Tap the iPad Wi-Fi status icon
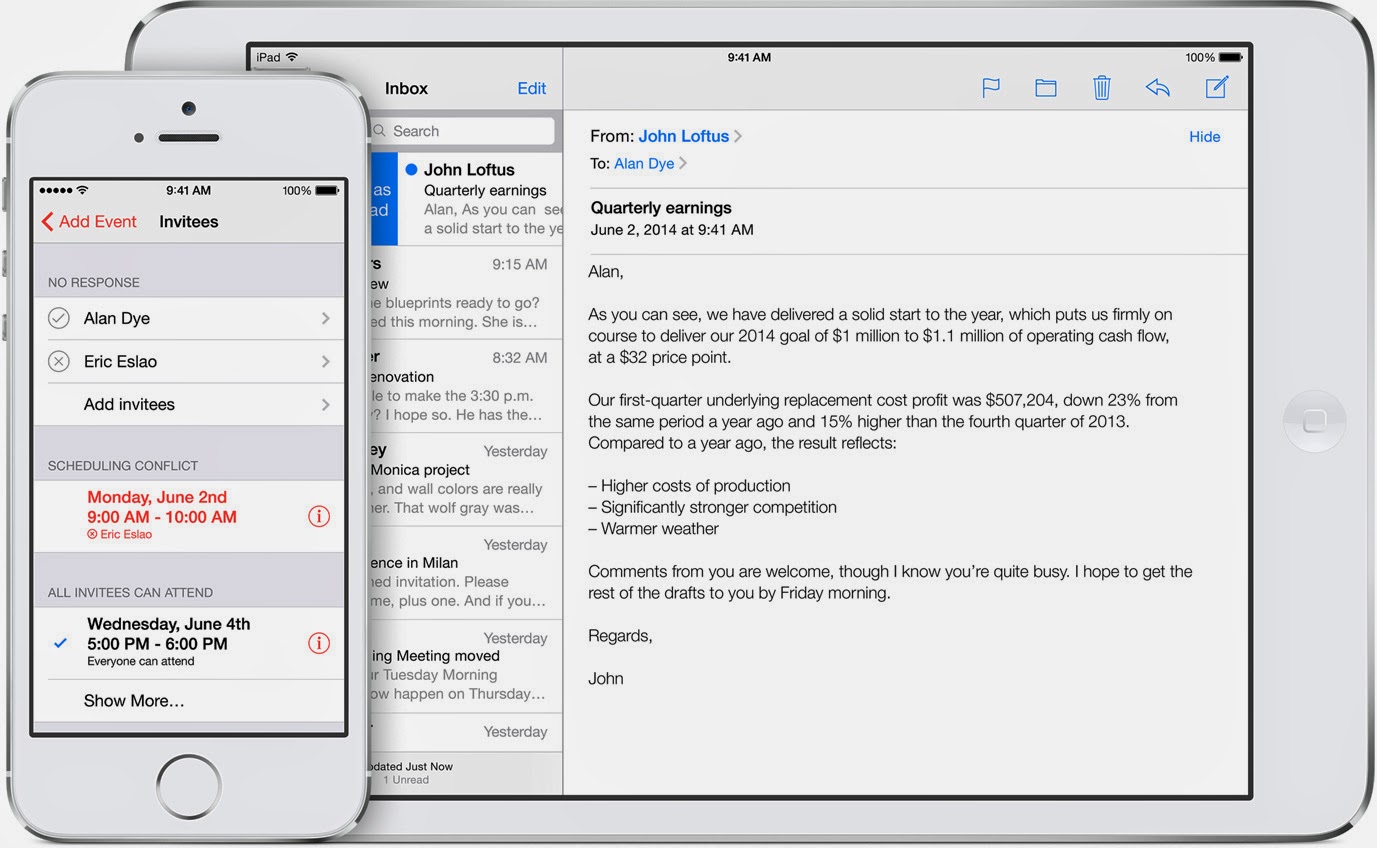1377x848 pixels. pyautogui.click(x=292, y=58)
